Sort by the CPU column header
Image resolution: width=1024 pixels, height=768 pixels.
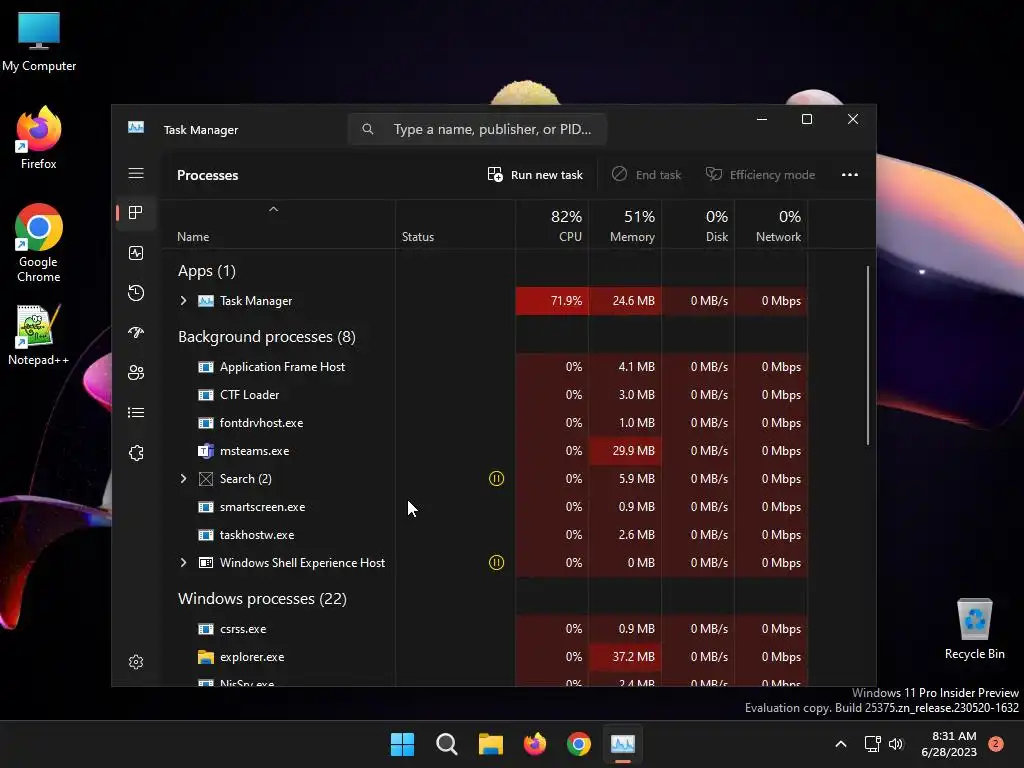click(552, 225)
